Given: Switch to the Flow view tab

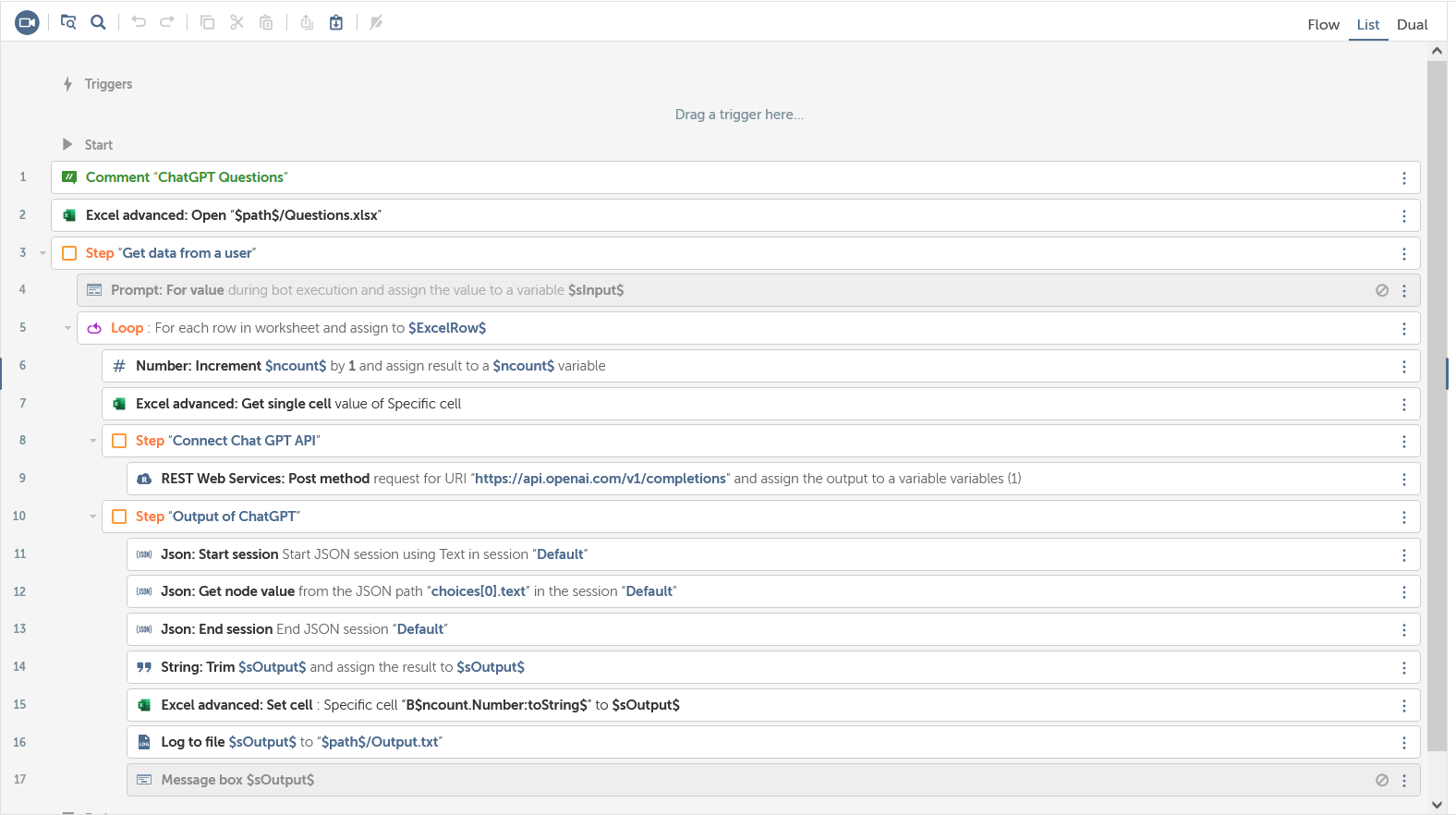Looking at the screenshot, I should tap(1323, 25).
